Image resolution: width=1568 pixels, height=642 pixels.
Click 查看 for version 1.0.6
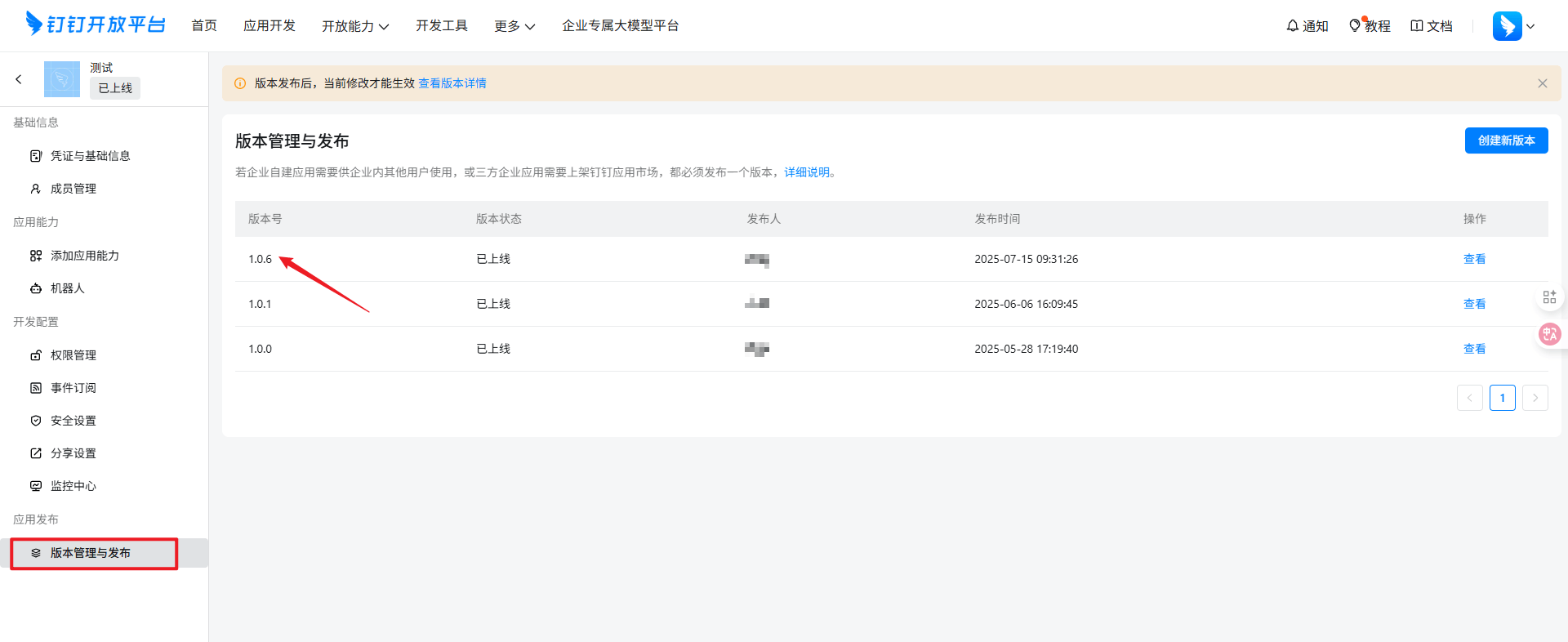pyautogui.click(x=1474, y=259)
